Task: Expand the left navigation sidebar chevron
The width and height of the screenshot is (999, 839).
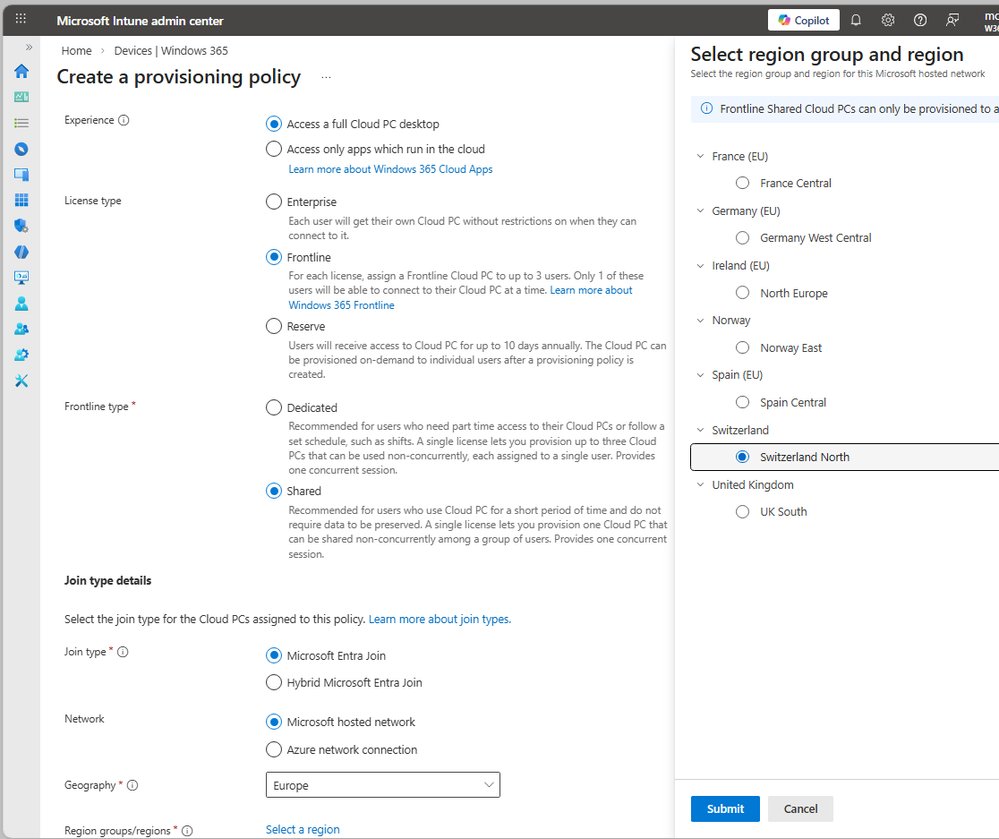Action: tap(29, 47)
